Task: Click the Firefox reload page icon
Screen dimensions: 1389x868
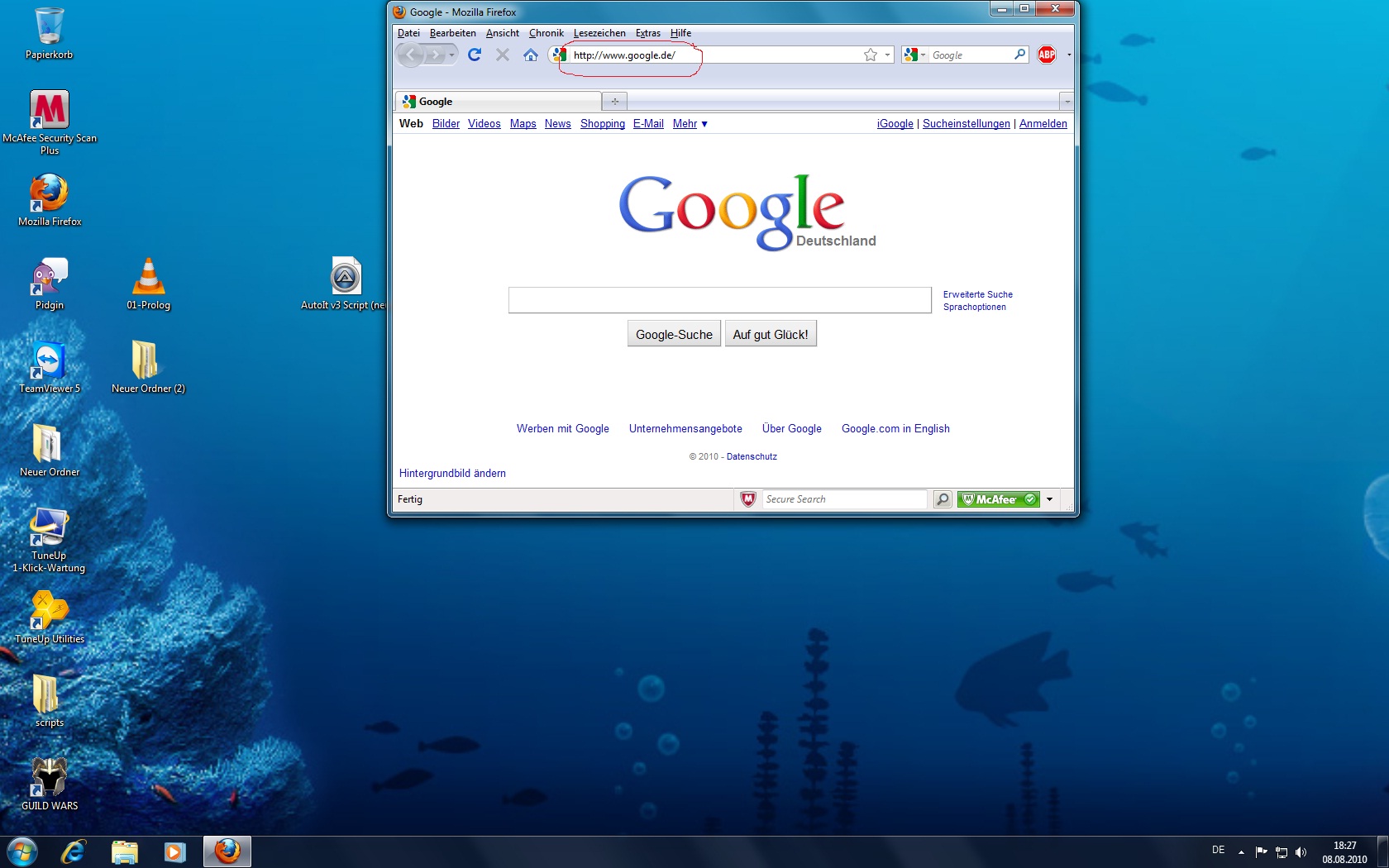Action: (475, 55)
